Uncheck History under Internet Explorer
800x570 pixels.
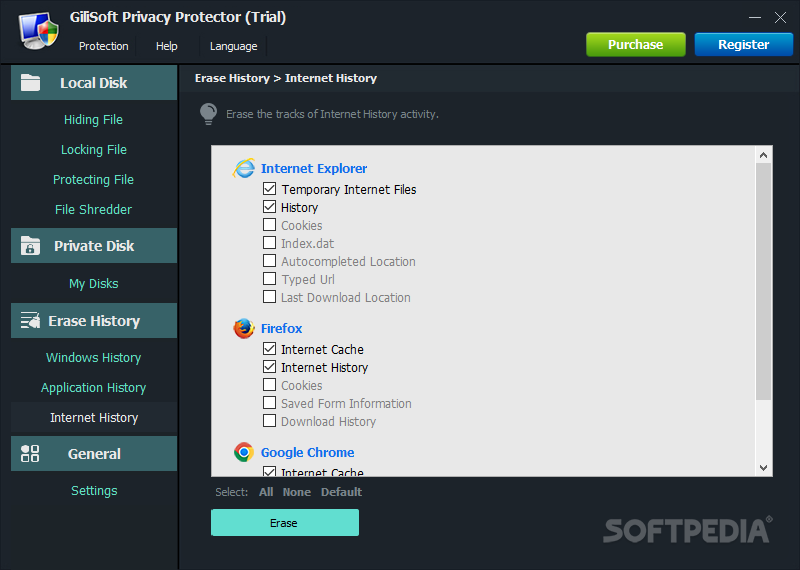[269, 207]
